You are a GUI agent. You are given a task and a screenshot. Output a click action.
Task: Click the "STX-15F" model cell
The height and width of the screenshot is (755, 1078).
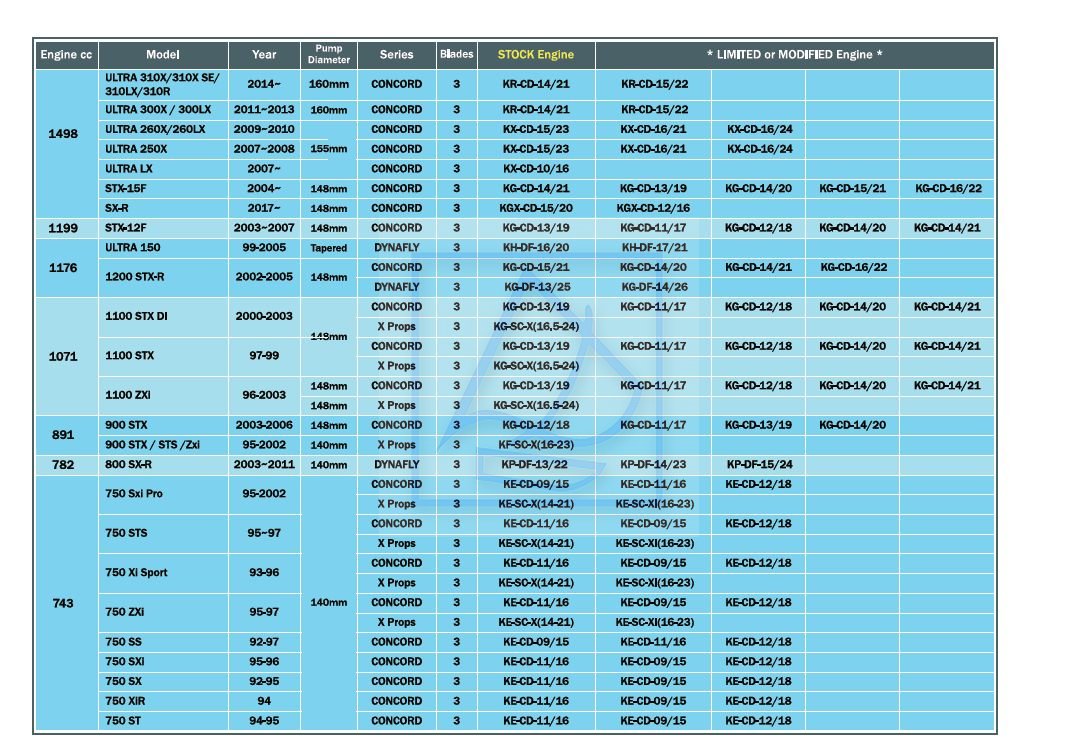point(163,188)
